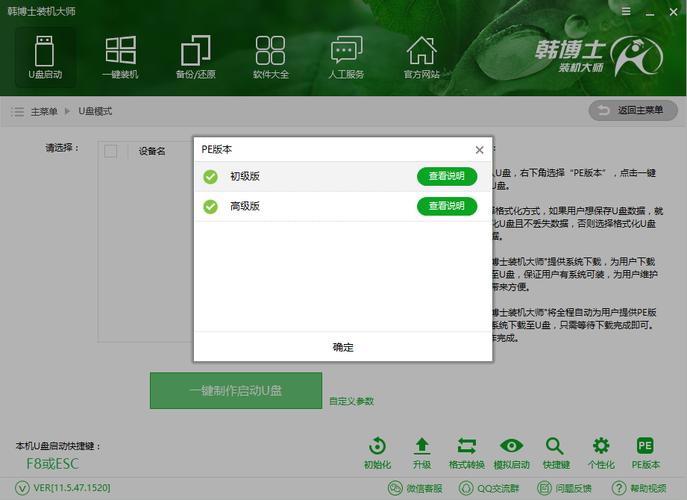Open the 个性化 gear icon
The image size is (687, 500).
[601, 453]
